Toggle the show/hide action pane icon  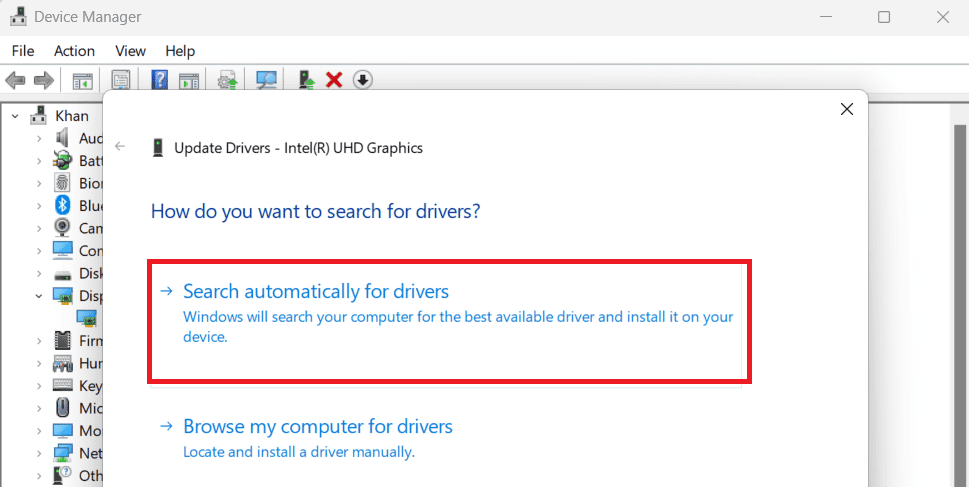(189, 80)
